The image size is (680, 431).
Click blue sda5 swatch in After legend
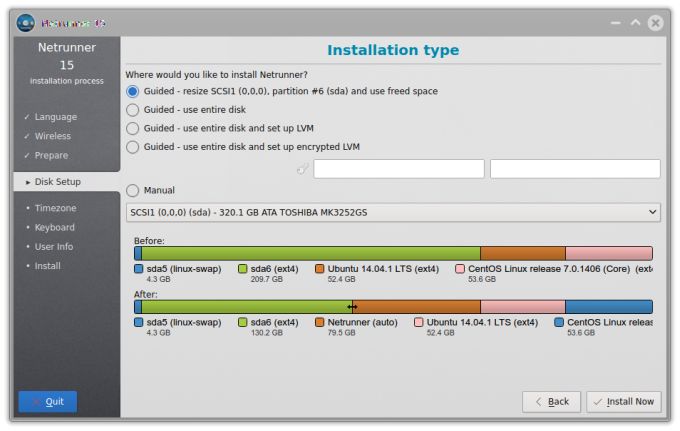(139, 323)
